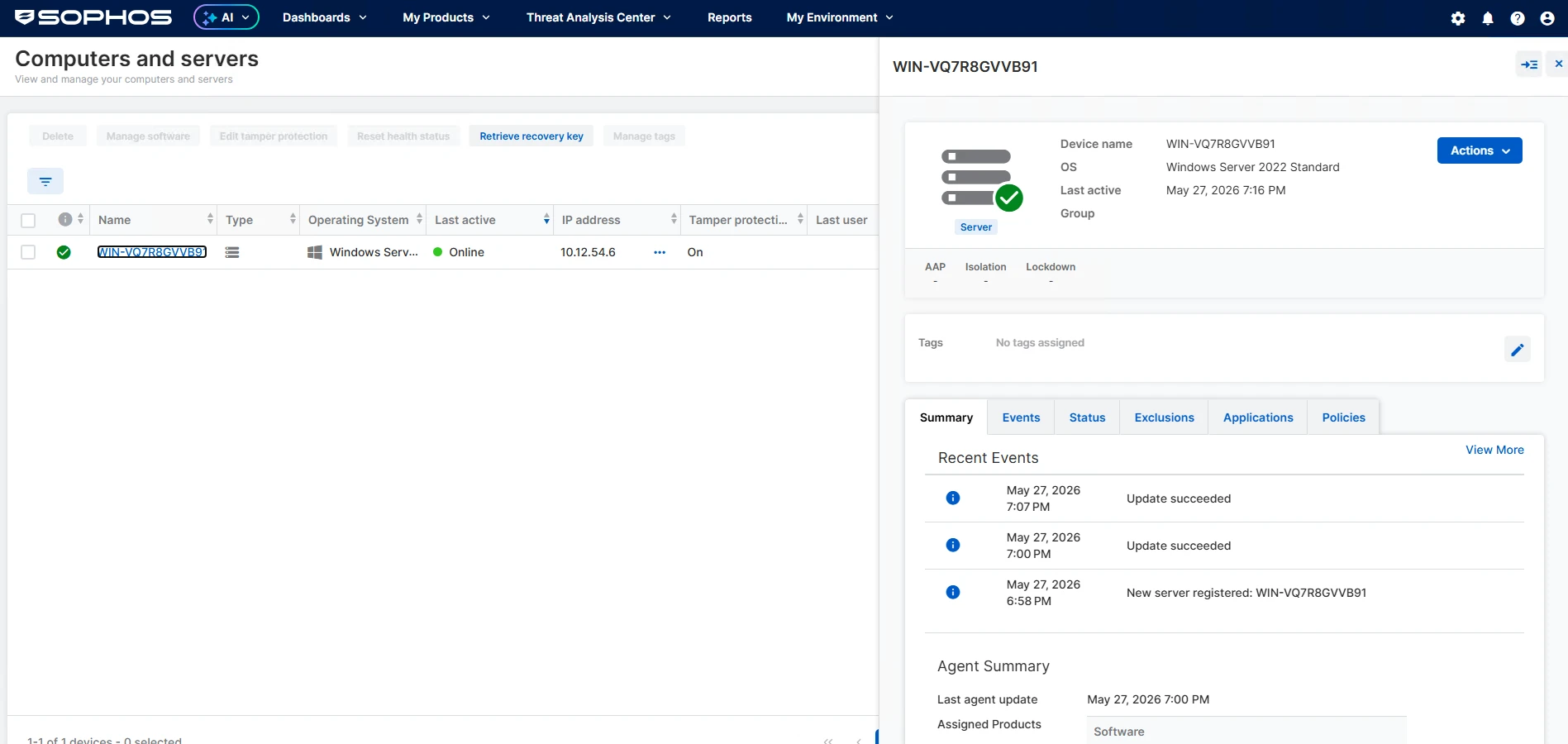The height and width of the screenshot is (744, 1568).
Task: Click the green health status icon in the device row
Action: tap(64, 252)
